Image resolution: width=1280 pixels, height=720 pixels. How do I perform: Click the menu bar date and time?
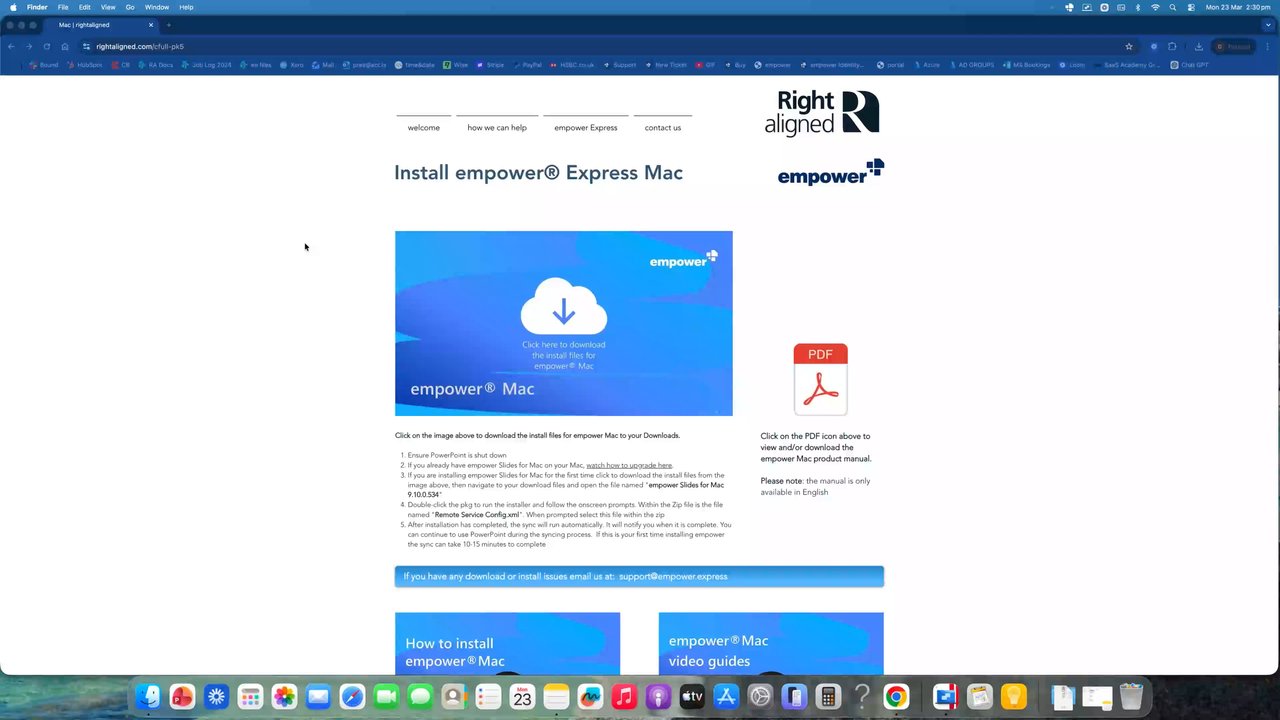click(1238, 7)
